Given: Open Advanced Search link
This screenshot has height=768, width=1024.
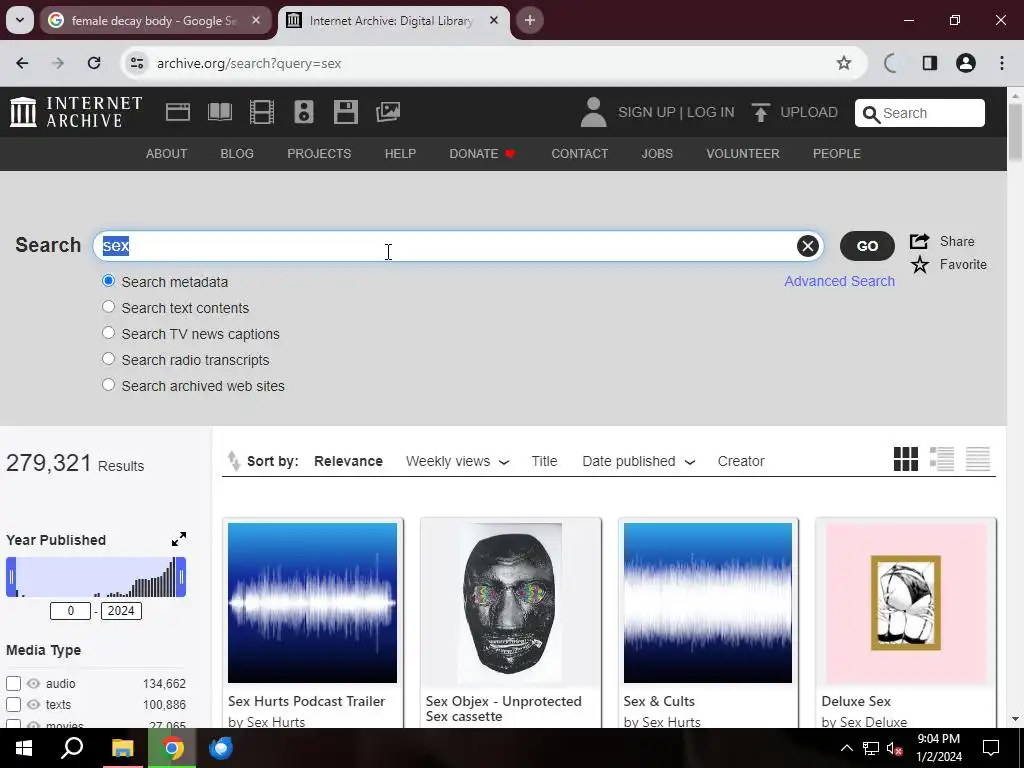Looking at the screenshot, I should pos(839,281).
